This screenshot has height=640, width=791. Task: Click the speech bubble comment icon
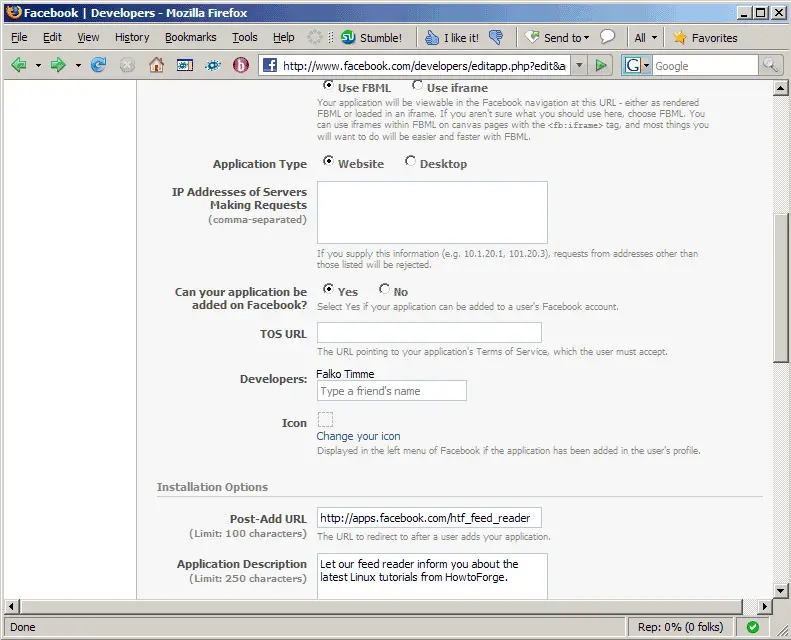coord(607,37)
